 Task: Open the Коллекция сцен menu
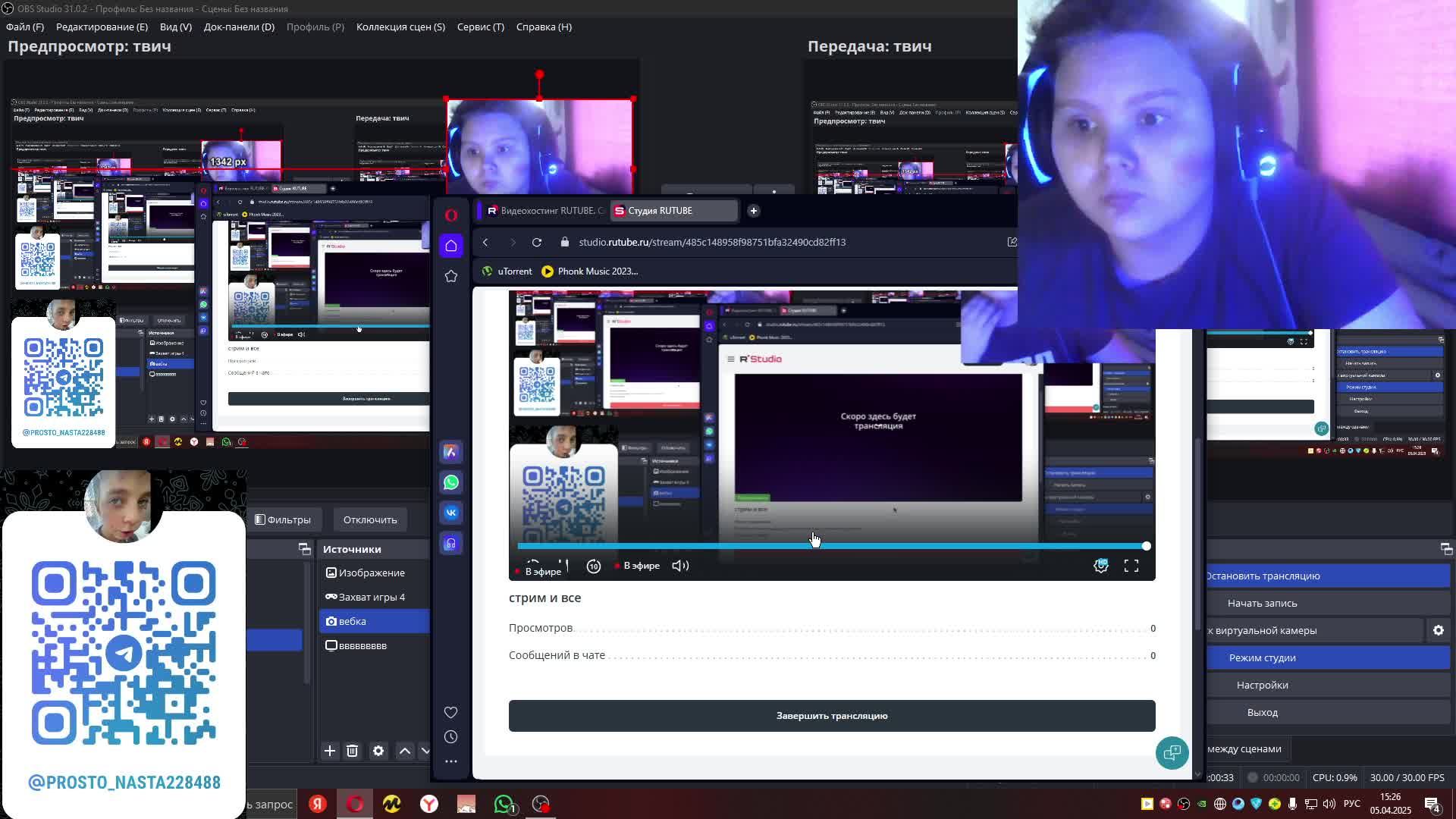click(400, 27)
